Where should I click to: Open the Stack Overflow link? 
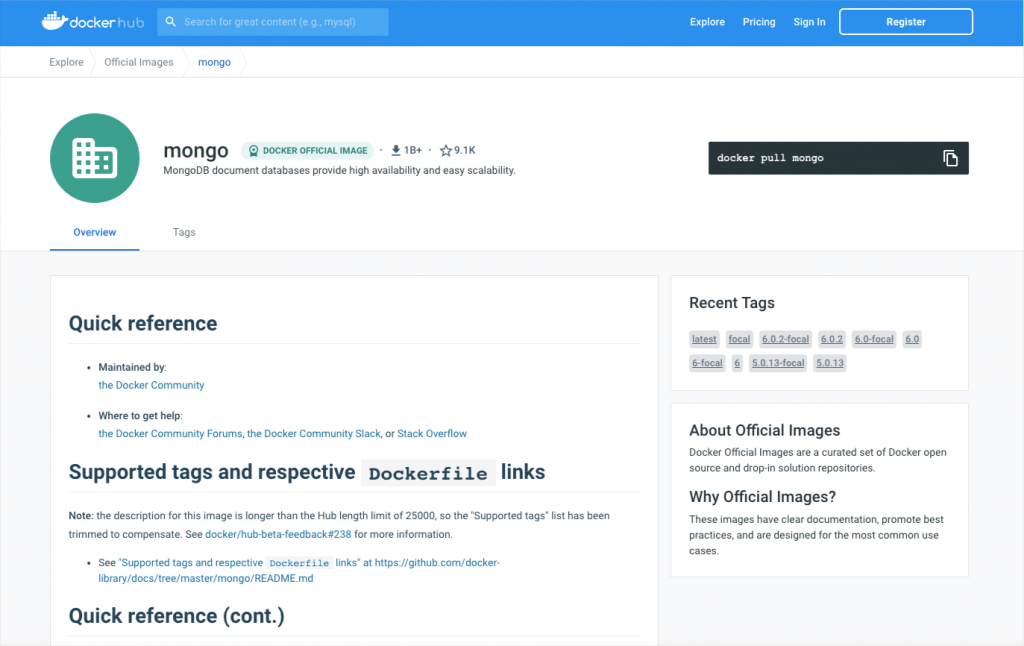432,434
